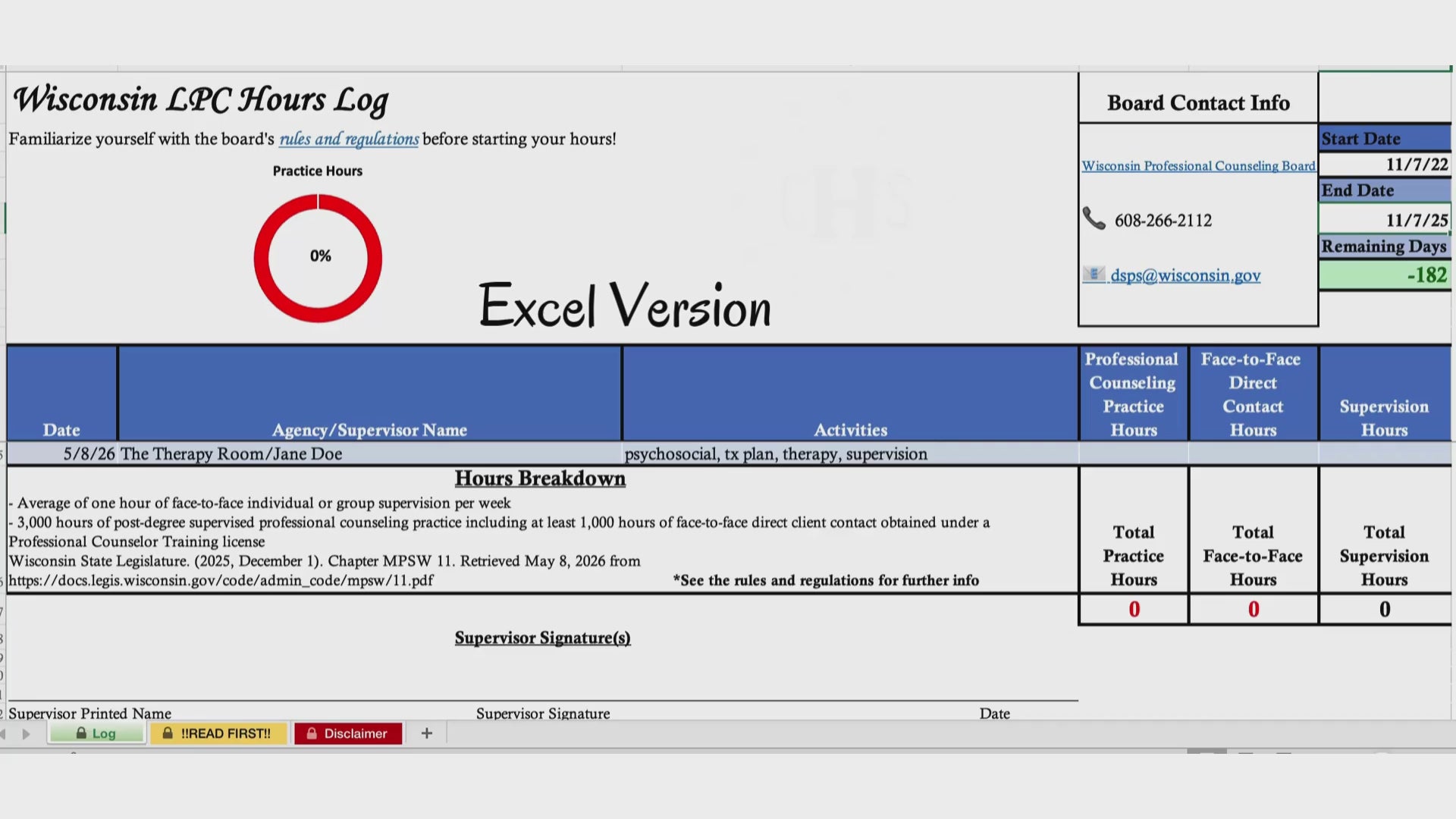Click the dsps@wisconsin.gov email link
The width and height of the screenshot is (1456, 819).
[1185, 275]
